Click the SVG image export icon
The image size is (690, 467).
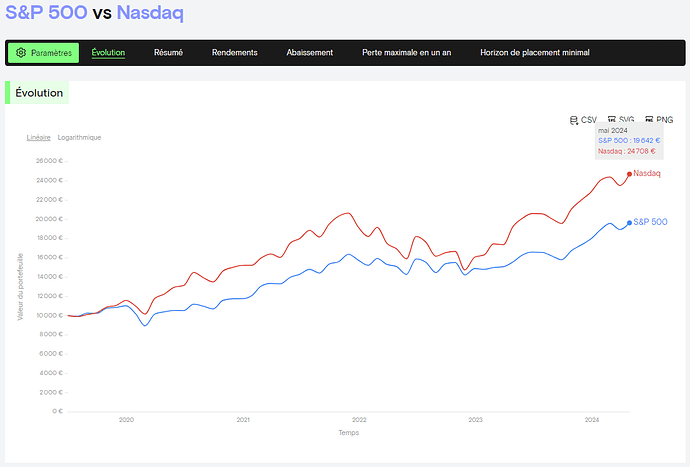click(x=611, y=119)
